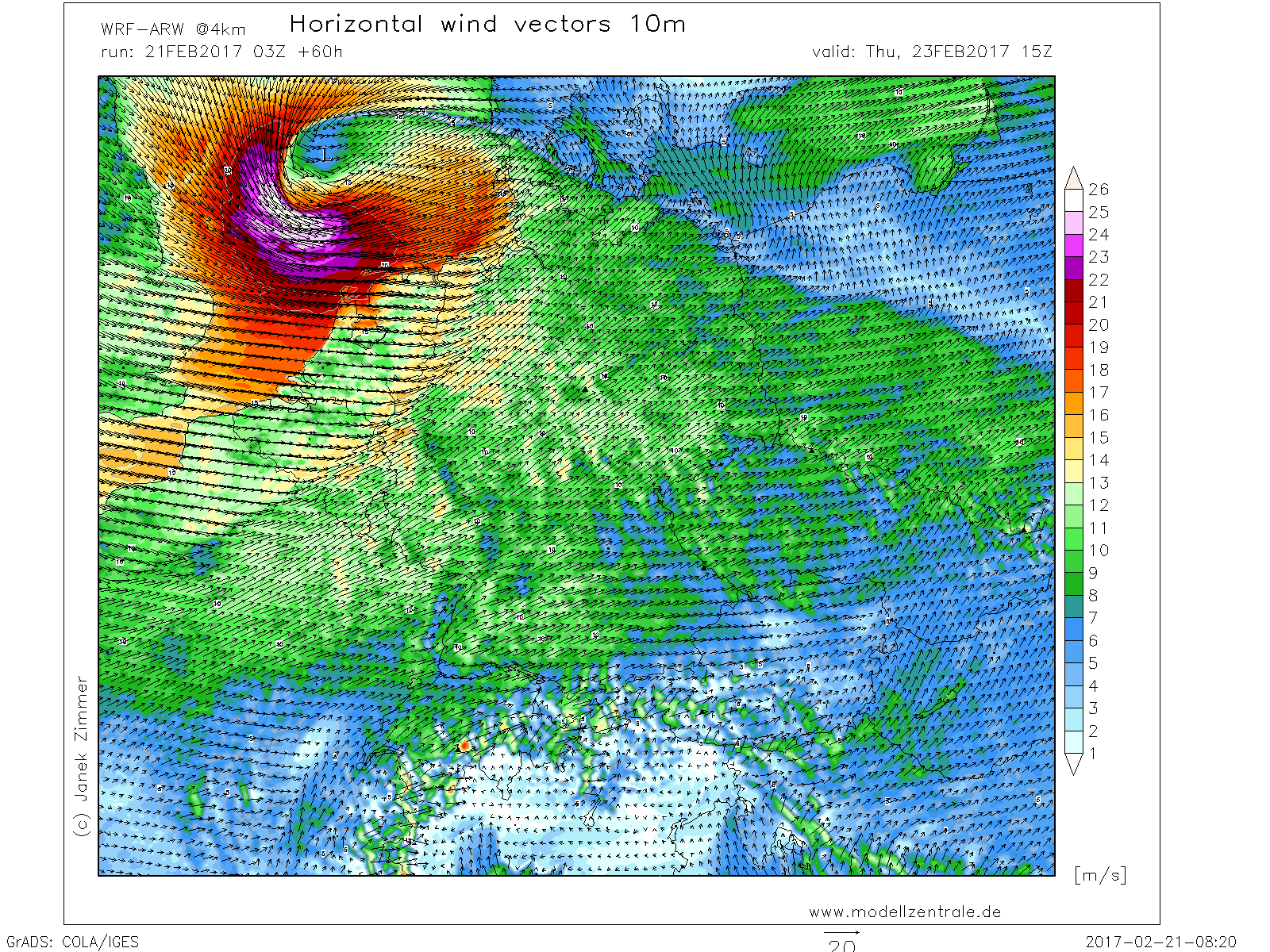Click the "run: 21FEB2017 03Z +60h" text
Viewport: 1270px width, 952px height.
pos(221,52)
